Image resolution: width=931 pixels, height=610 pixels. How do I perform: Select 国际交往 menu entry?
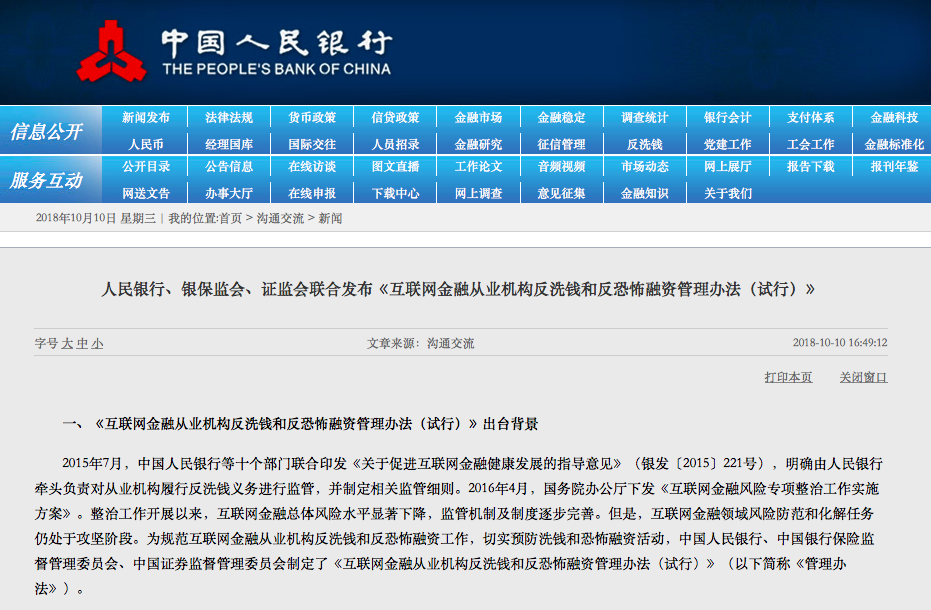coord(312,144)
